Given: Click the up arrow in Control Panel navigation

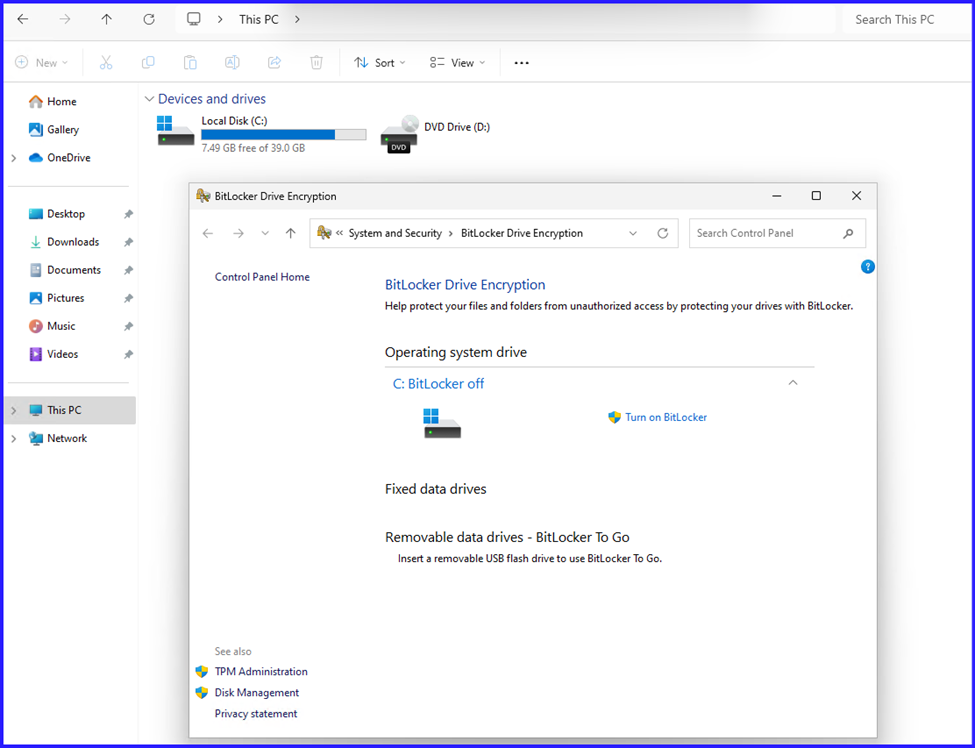Looking at the screenshot, I should 290,233.
